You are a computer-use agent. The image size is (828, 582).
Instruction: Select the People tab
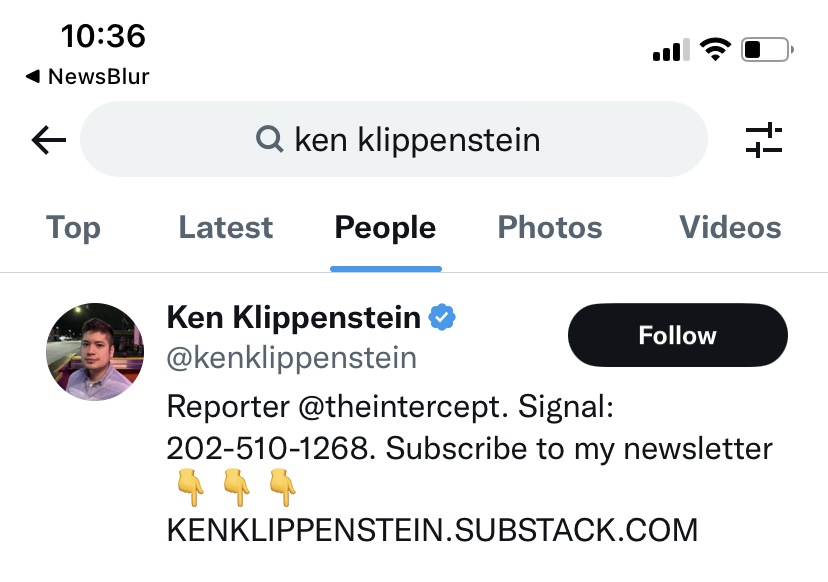[x=385, y=228]
